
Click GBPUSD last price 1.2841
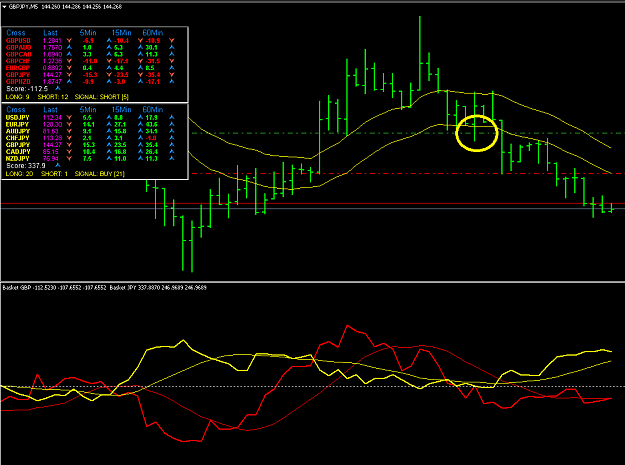pos(52,41)
